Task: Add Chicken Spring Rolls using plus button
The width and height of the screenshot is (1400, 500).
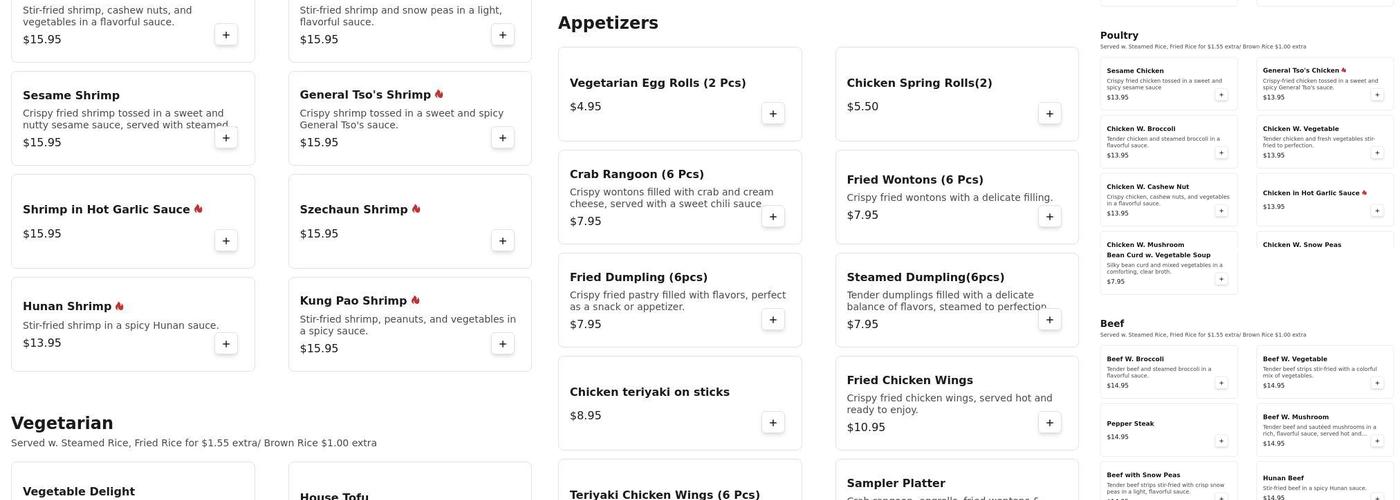Action: tap(1049, 114)
